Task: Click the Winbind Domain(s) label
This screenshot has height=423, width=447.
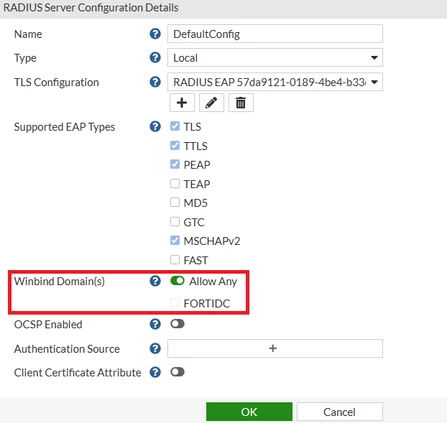Action: [x=59, y=281]
